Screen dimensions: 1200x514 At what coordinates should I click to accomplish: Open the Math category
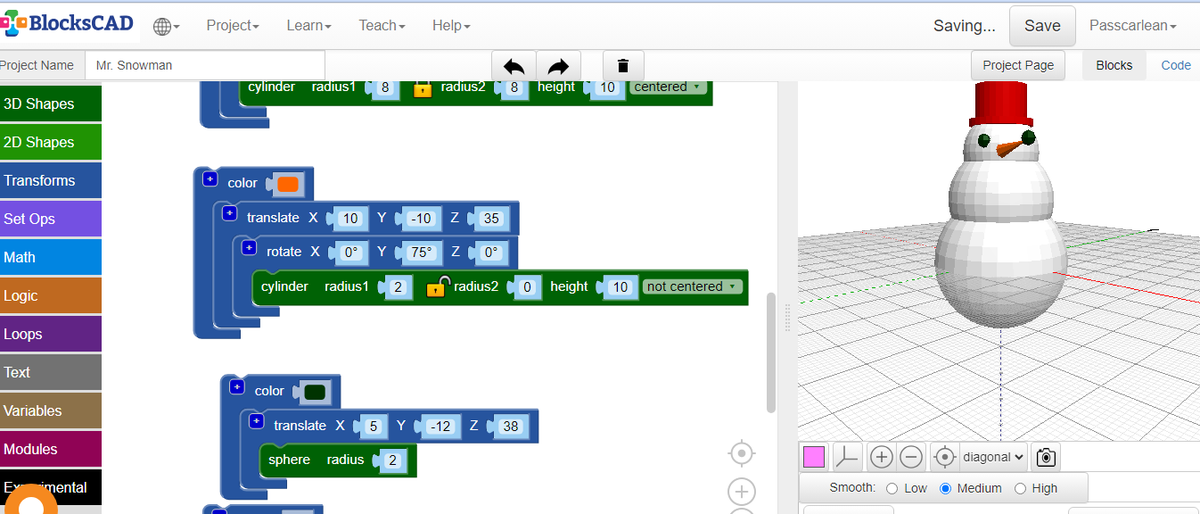[x=51, y=257]
